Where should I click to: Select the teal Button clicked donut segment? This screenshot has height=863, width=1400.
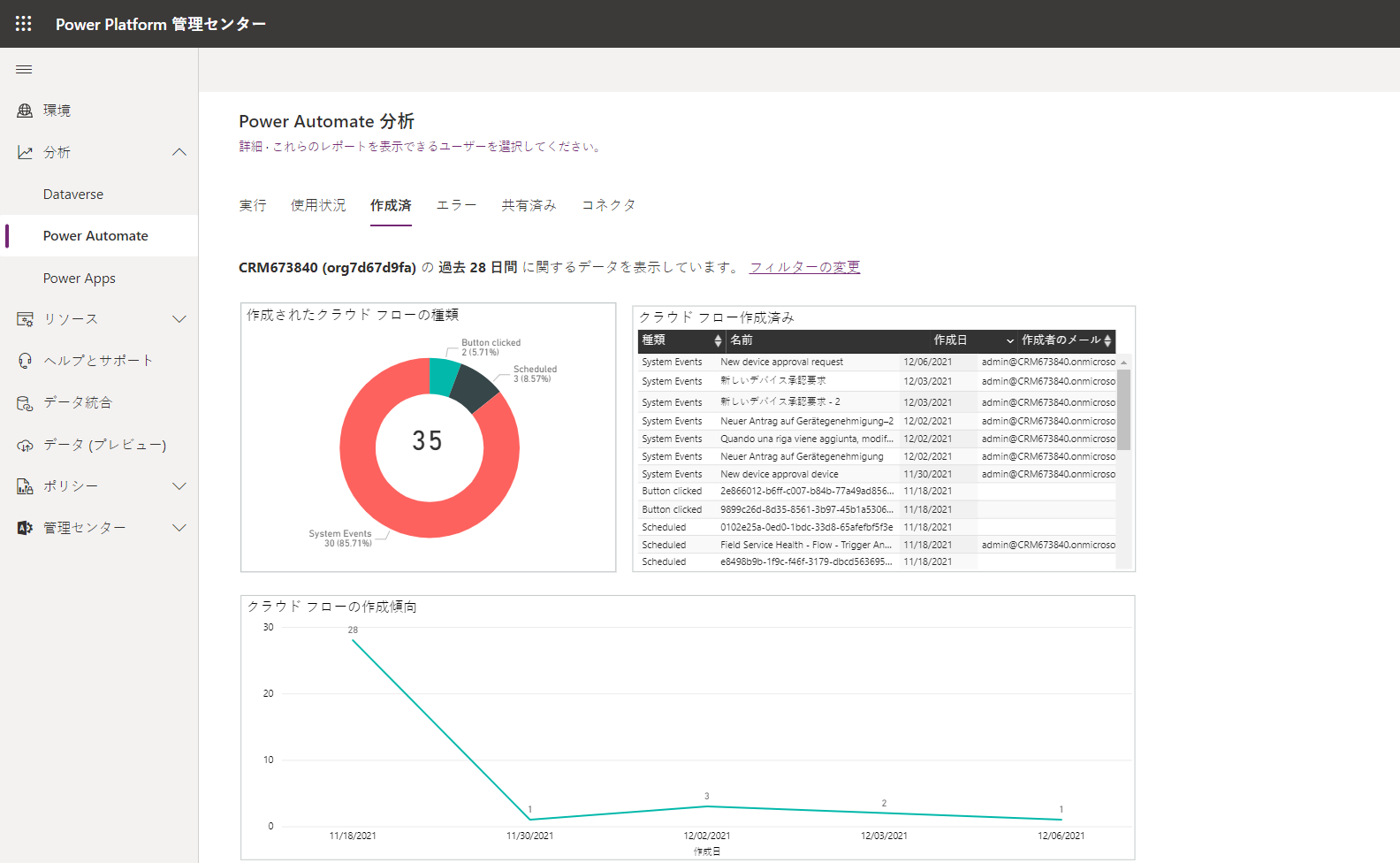(x=443, y=376)
